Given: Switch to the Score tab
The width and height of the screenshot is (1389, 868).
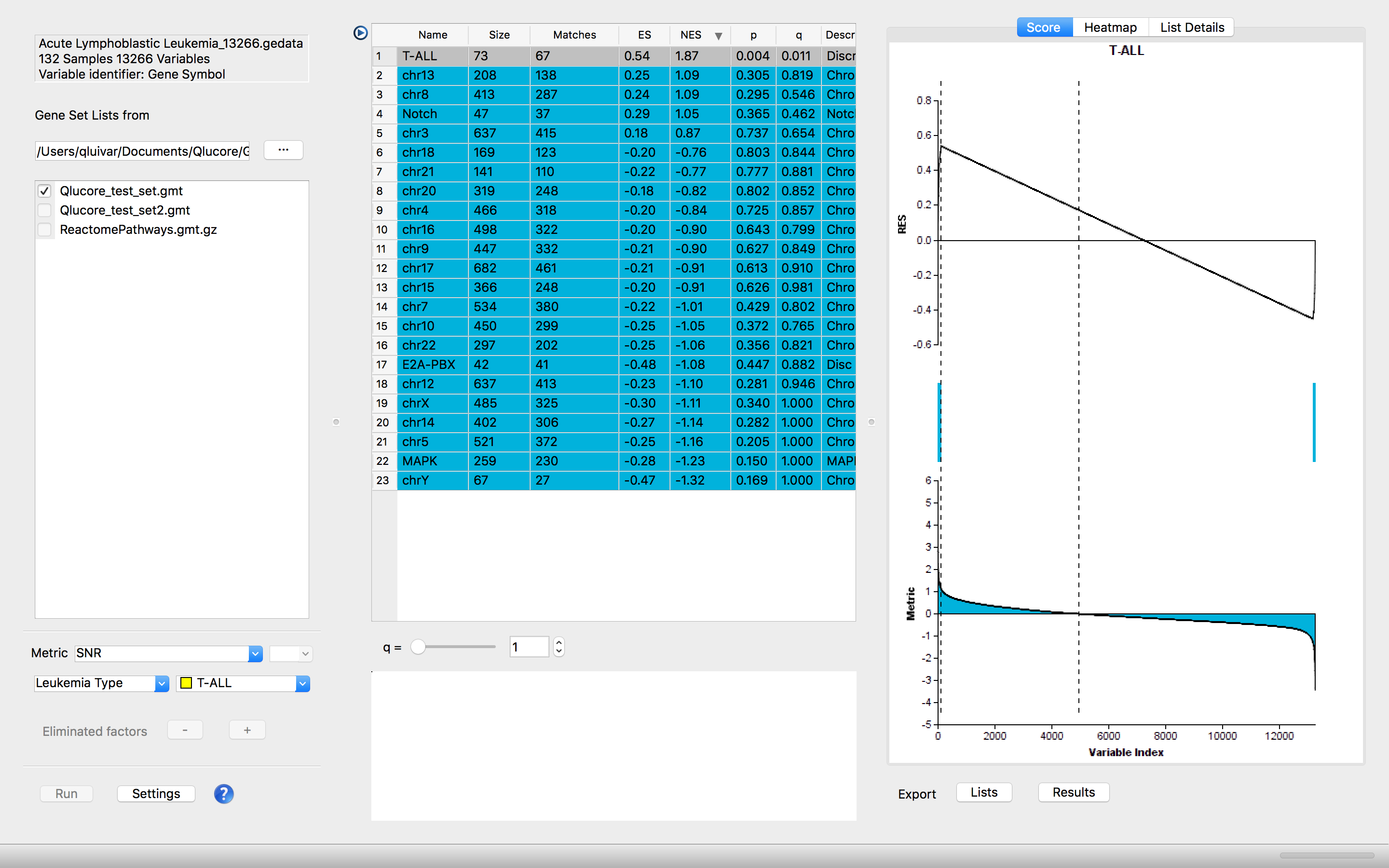Looking at the screenshot, I should tap(1044, 27).
